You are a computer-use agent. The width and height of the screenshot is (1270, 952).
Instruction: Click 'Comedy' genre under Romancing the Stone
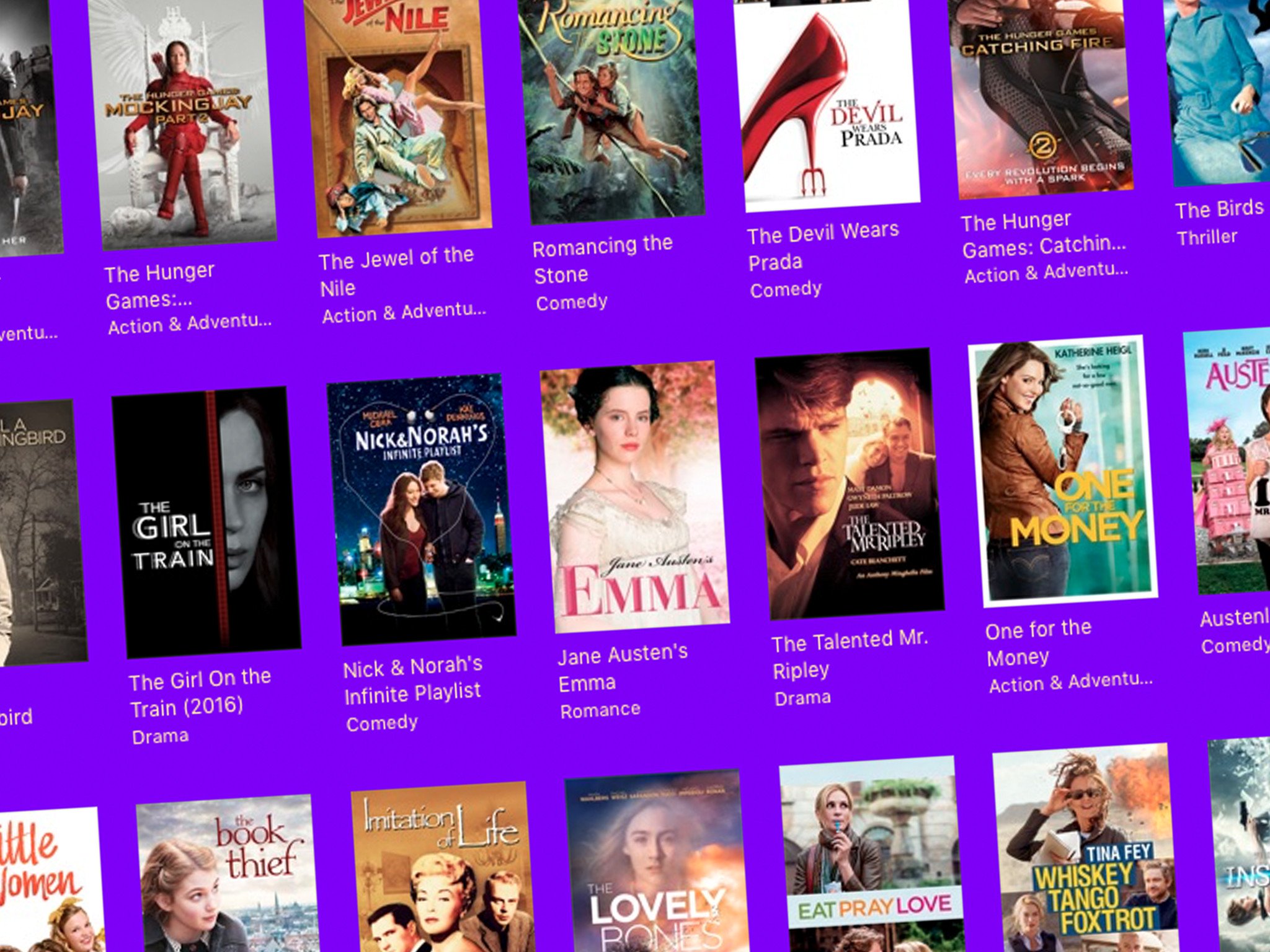point(572,302)
